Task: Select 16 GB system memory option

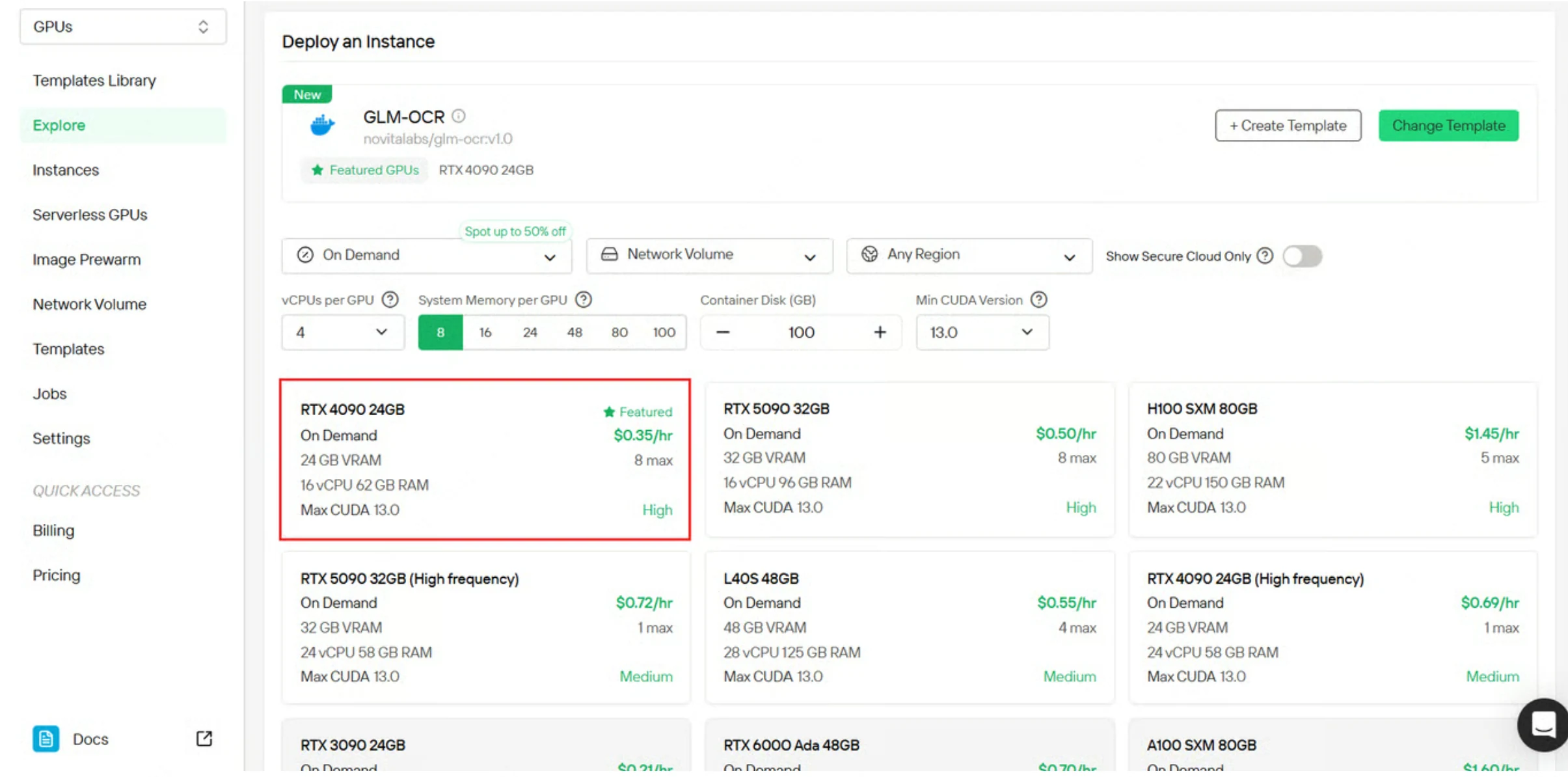Action: tap(485, 332)
